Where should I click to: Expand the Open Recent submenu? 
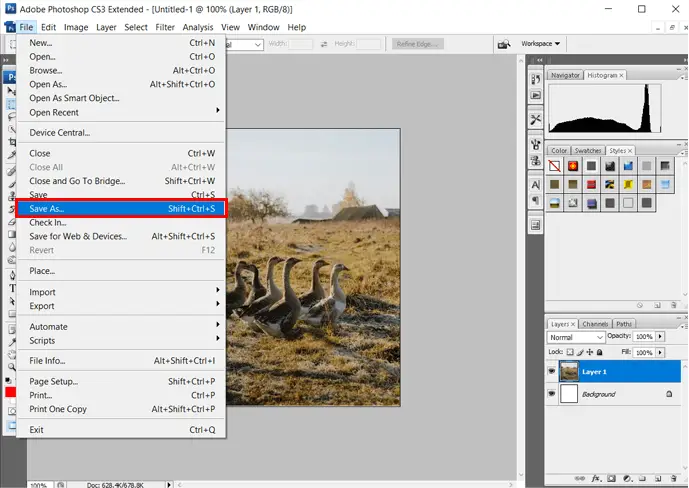coord(122,112)
